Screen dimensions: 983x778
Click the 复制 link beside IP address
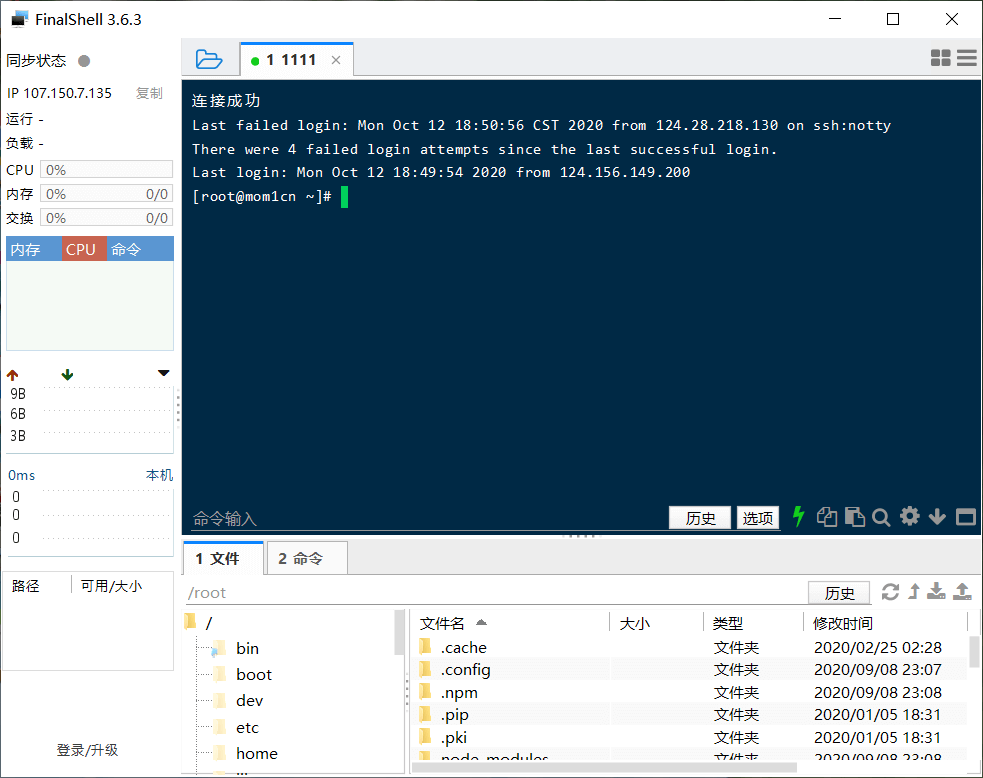[149, 93]
